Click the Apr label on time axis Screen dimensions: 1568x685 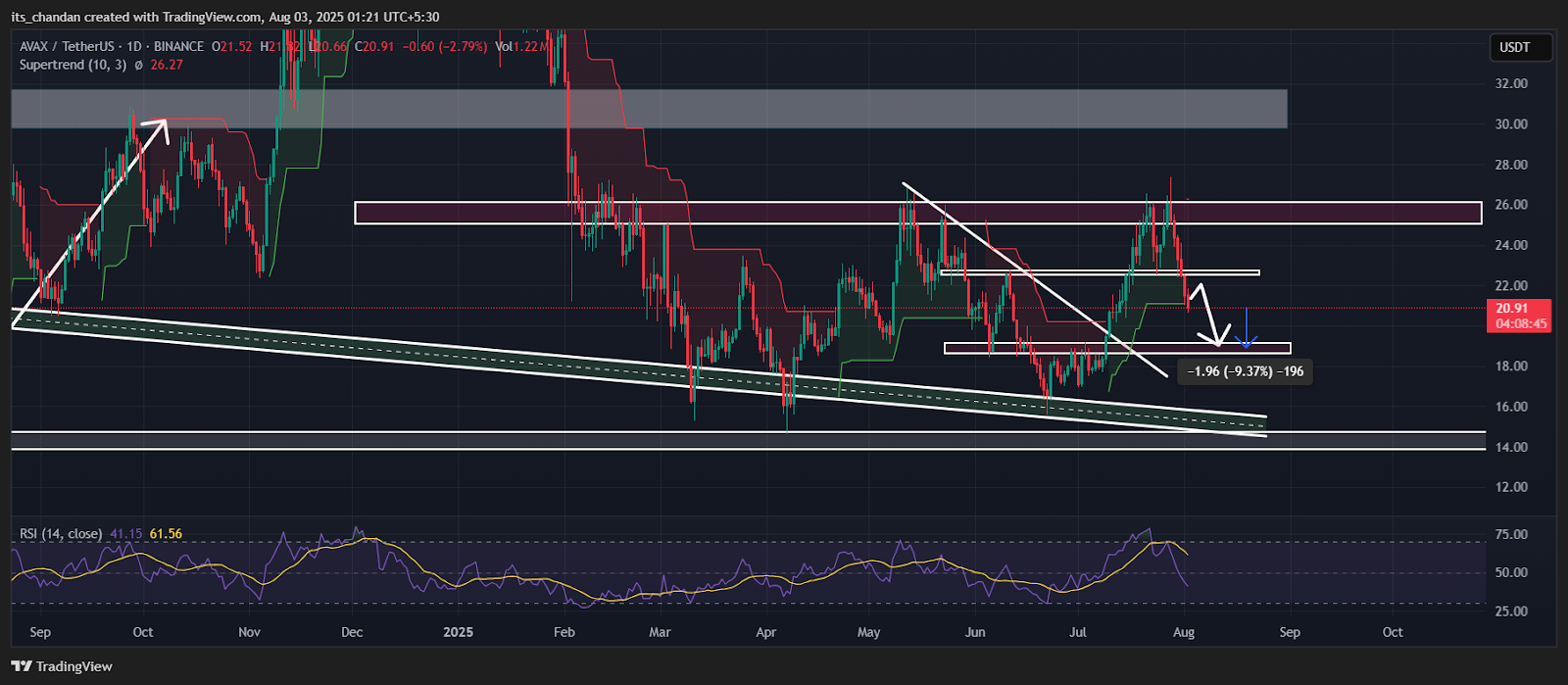(x=765, y=632)
